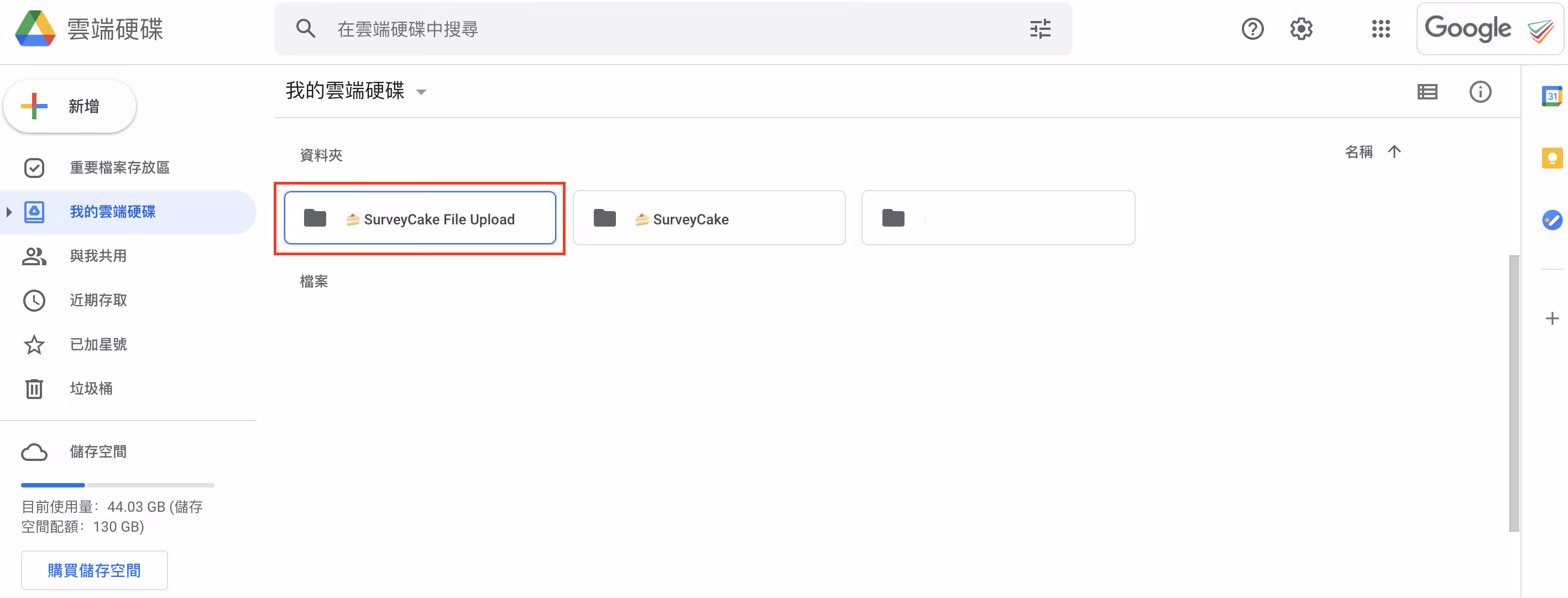Open Google Calendar side panel icon
The height and width of the screenshot is (598, 1568).
pyautogui.click(x=1551, y=96)
